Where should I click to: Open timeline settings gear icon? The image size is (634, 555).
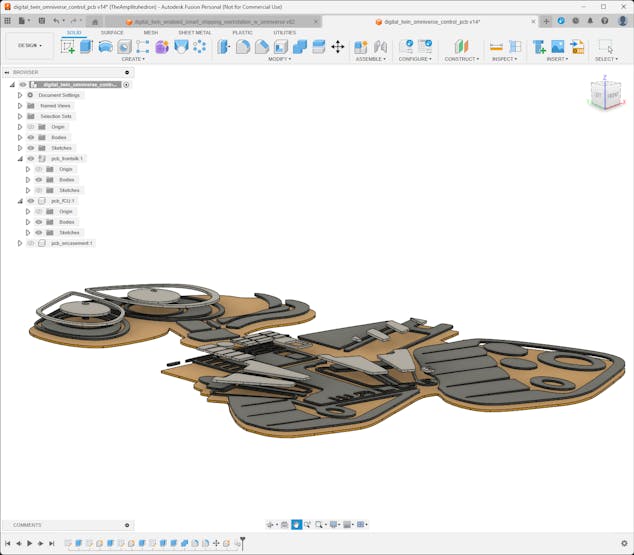pos(625,543)
